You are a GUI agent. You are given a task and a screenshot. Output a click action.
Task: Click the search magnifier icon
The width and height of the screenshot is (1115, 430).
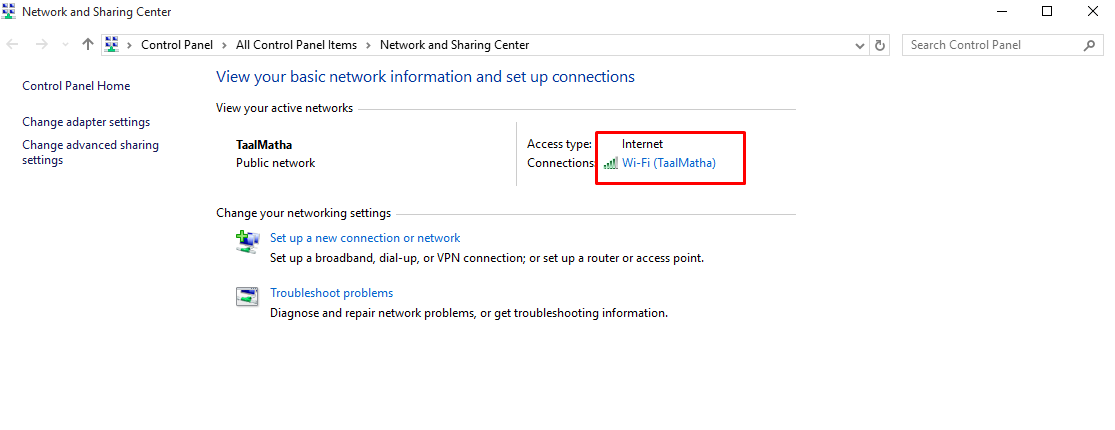pyautogui.click(x=1089, y=45)
